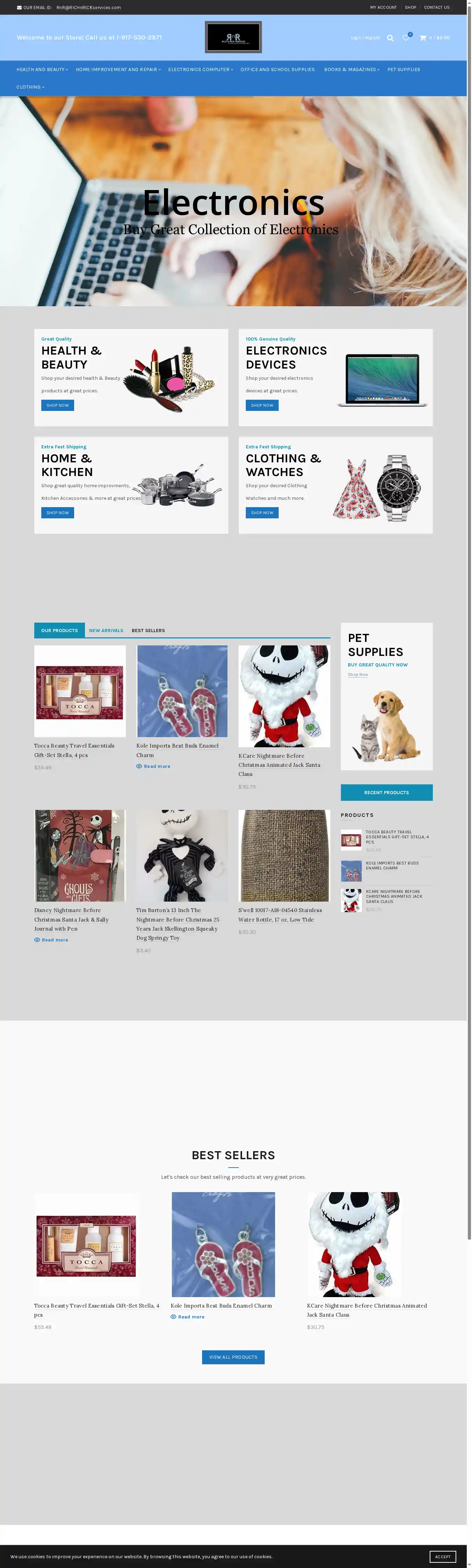Open the shopping cart icon
This screenshot has width=472, height=1568.
[x=423, y=38]
